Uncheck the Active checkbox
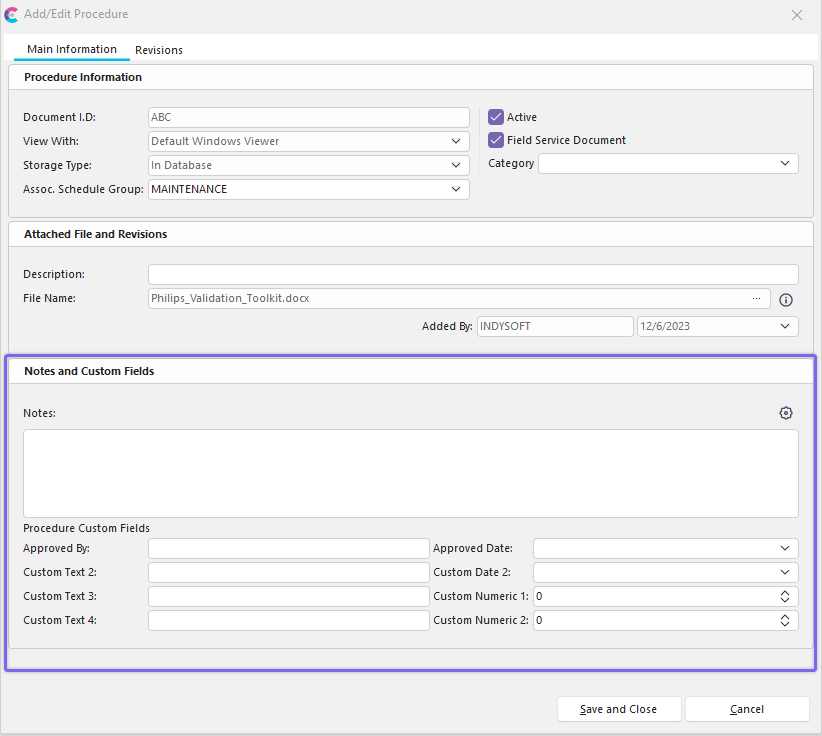 (496, 117)
